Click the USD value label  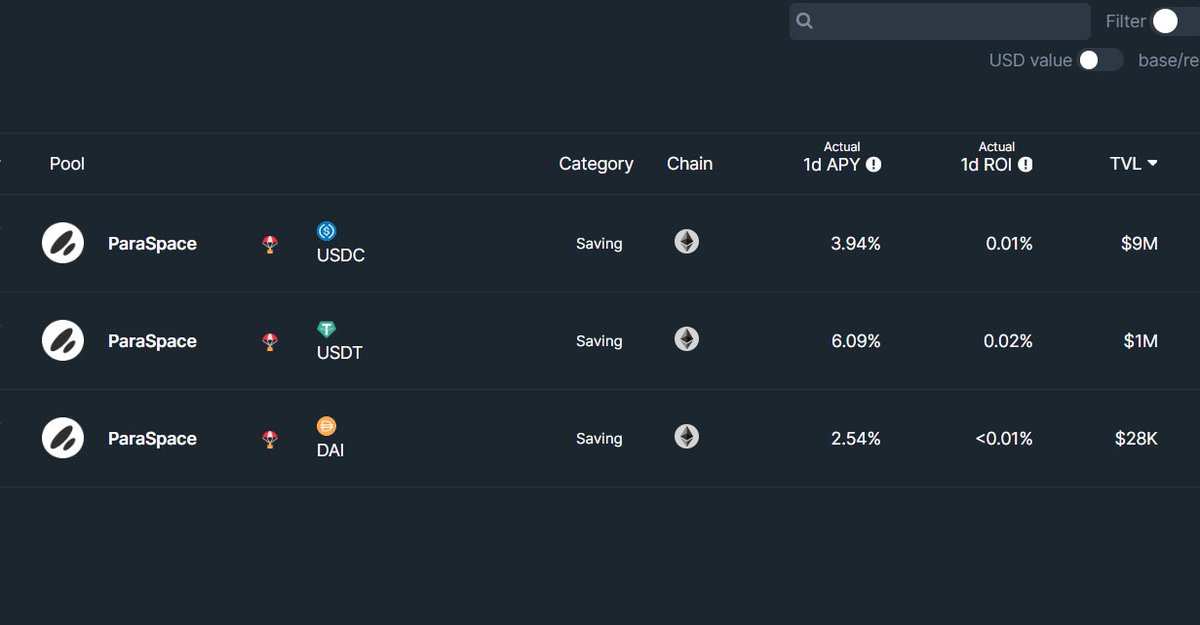(1030, 60)
